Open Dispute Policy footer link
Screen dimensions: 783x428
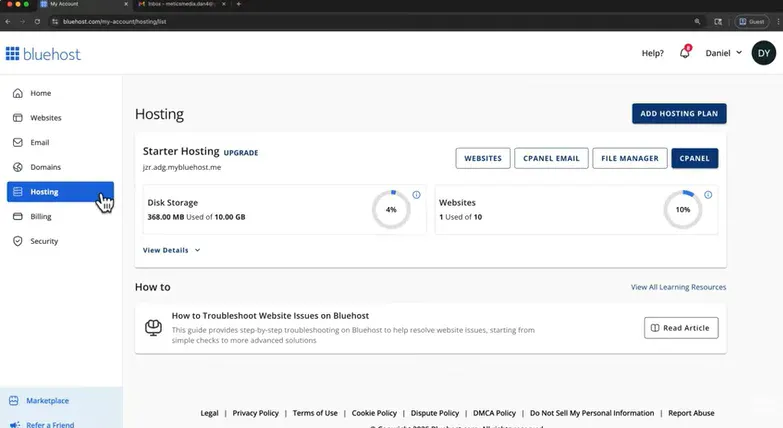tap(435, 413)
